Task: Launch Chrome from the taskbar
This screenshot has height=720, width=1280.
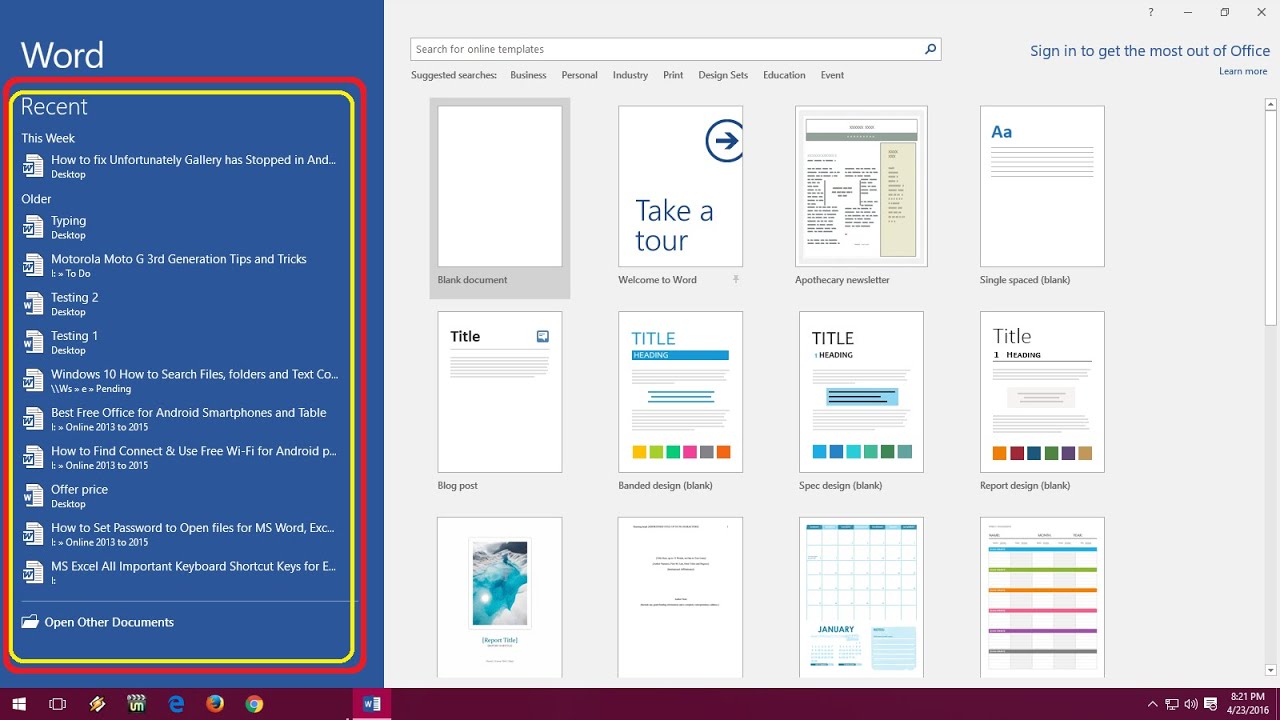Action: pos(254,704)
